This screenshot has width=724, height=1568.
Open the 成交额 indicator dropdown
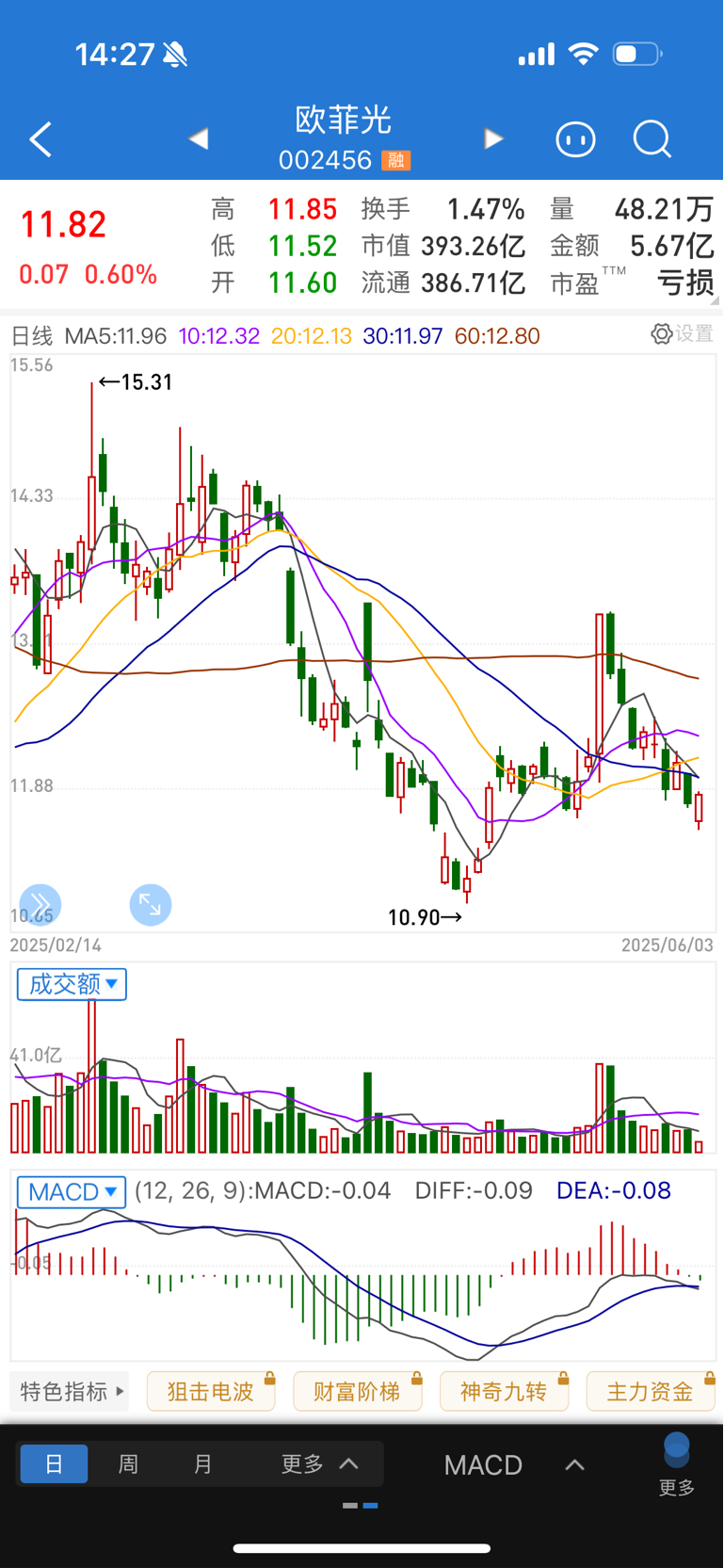coord(72,984)
